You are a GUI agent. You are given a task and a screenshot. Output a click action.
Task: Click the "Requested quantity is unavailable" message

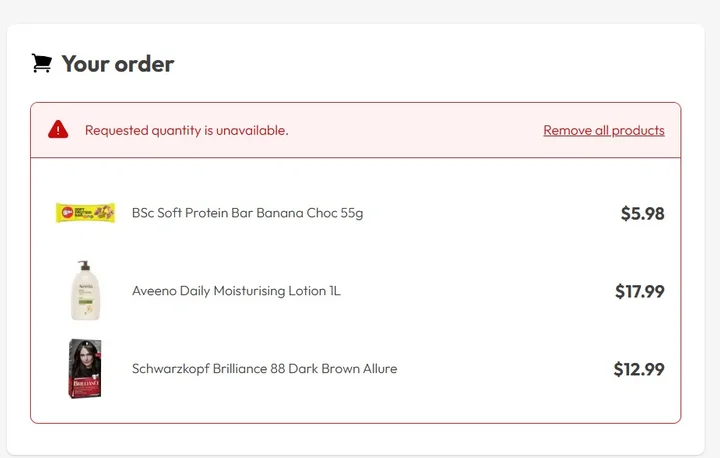coord(186,130)
